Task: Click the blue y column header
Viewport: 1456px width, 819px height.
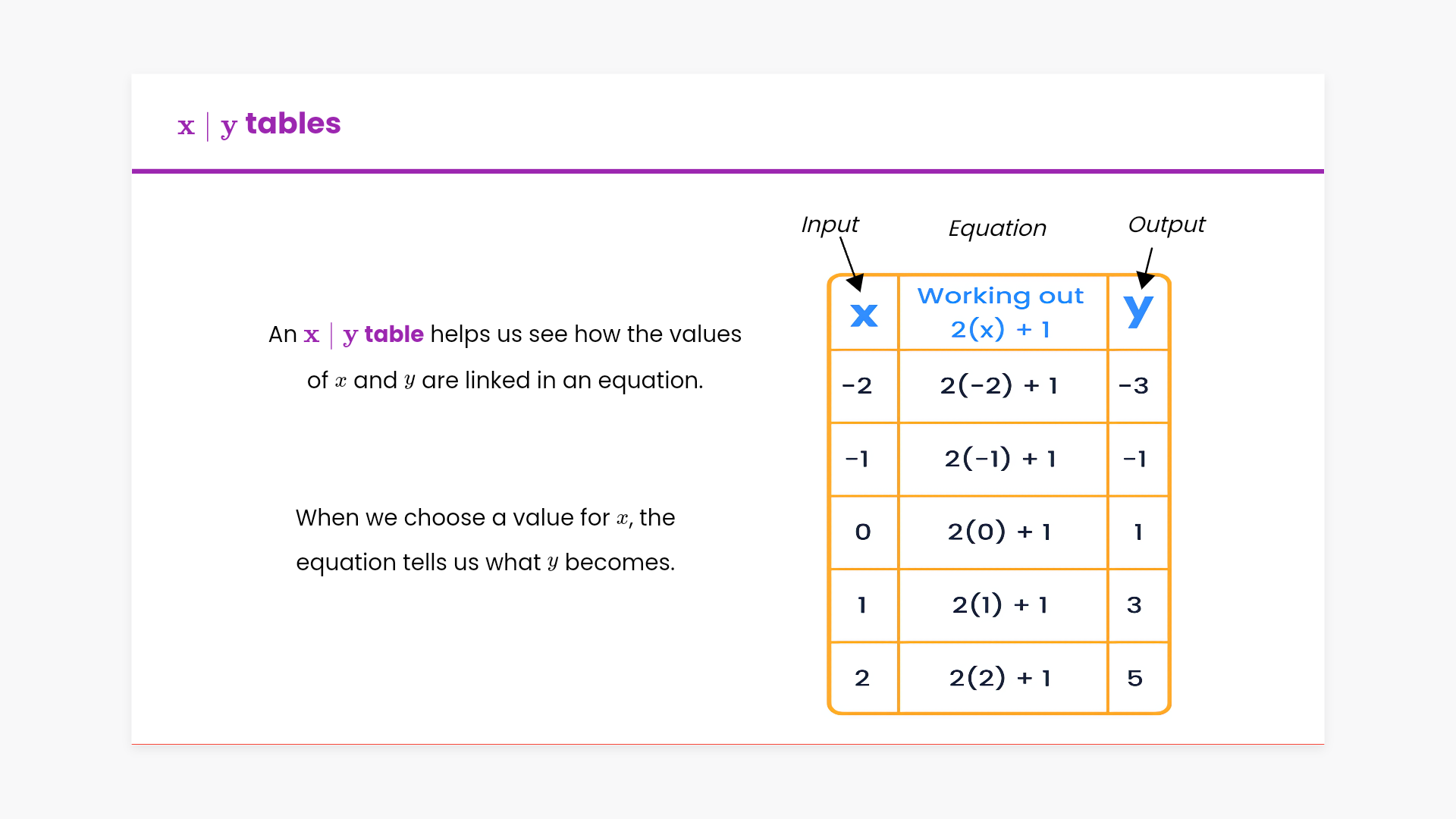Action: point(1137,311)
